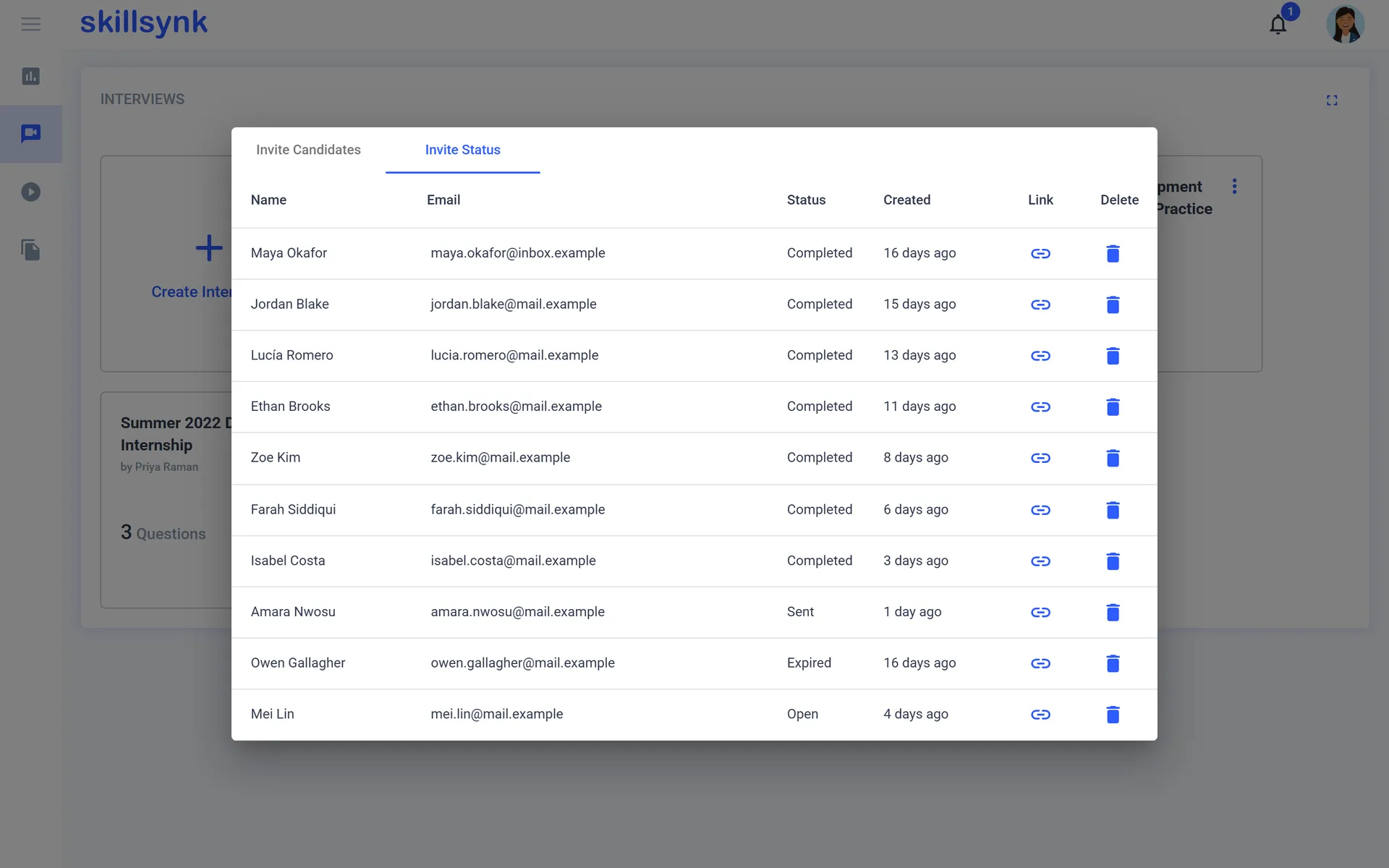Delete Farah Siddiqui's invite
Screen dimensions: 1389x868
(1113, 510)
